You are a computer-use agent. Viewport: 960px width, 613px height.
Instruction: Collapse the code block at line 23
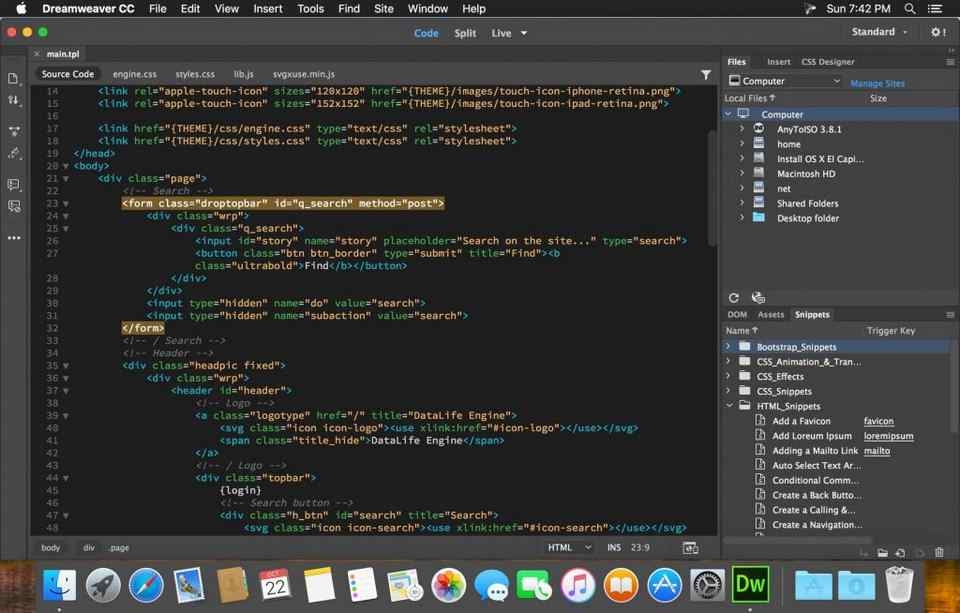pyautogui.click(x=65, y=203)
